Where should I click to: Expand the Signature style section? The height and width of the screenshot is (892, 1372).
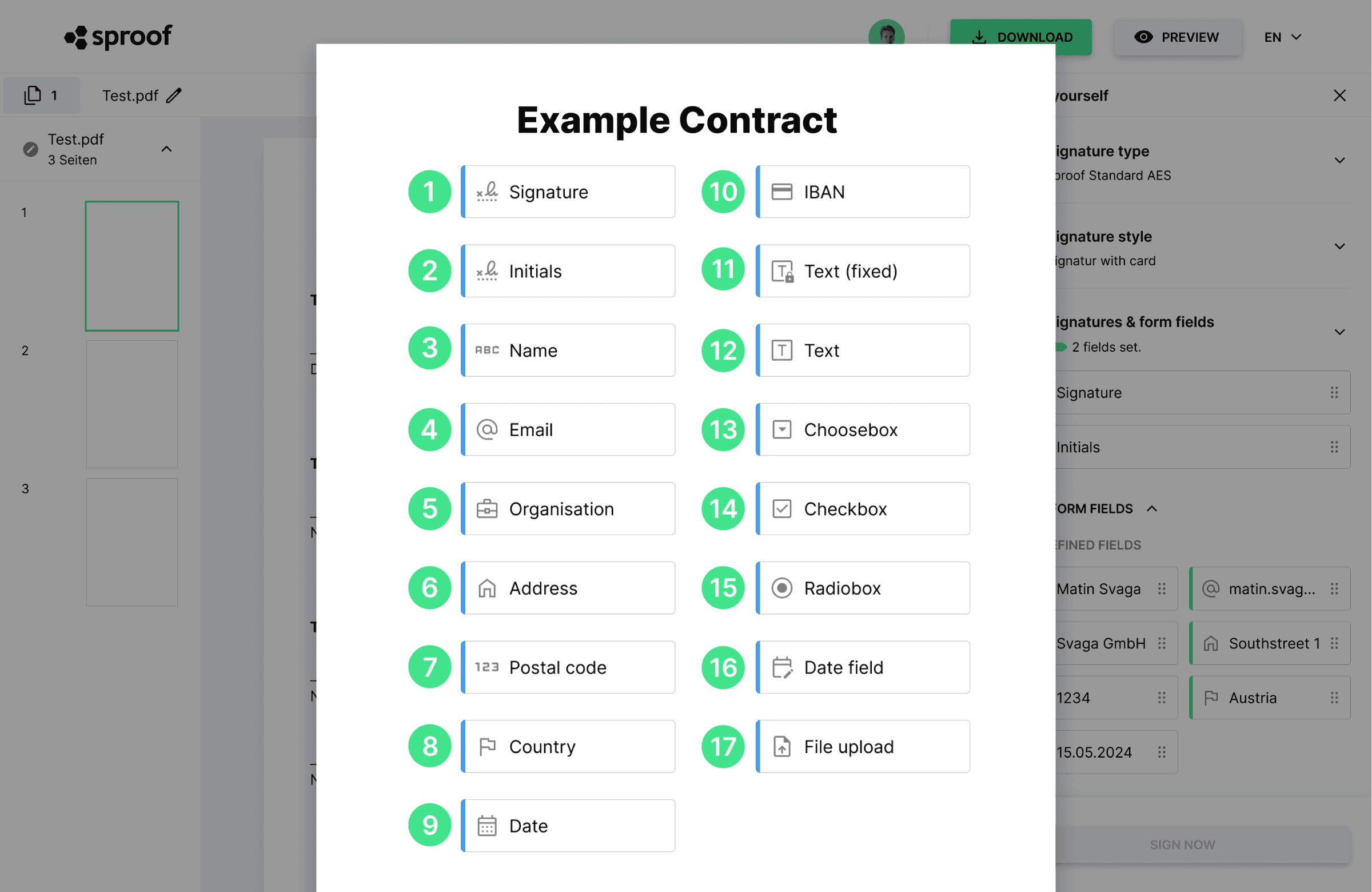tap(1340, 247)
